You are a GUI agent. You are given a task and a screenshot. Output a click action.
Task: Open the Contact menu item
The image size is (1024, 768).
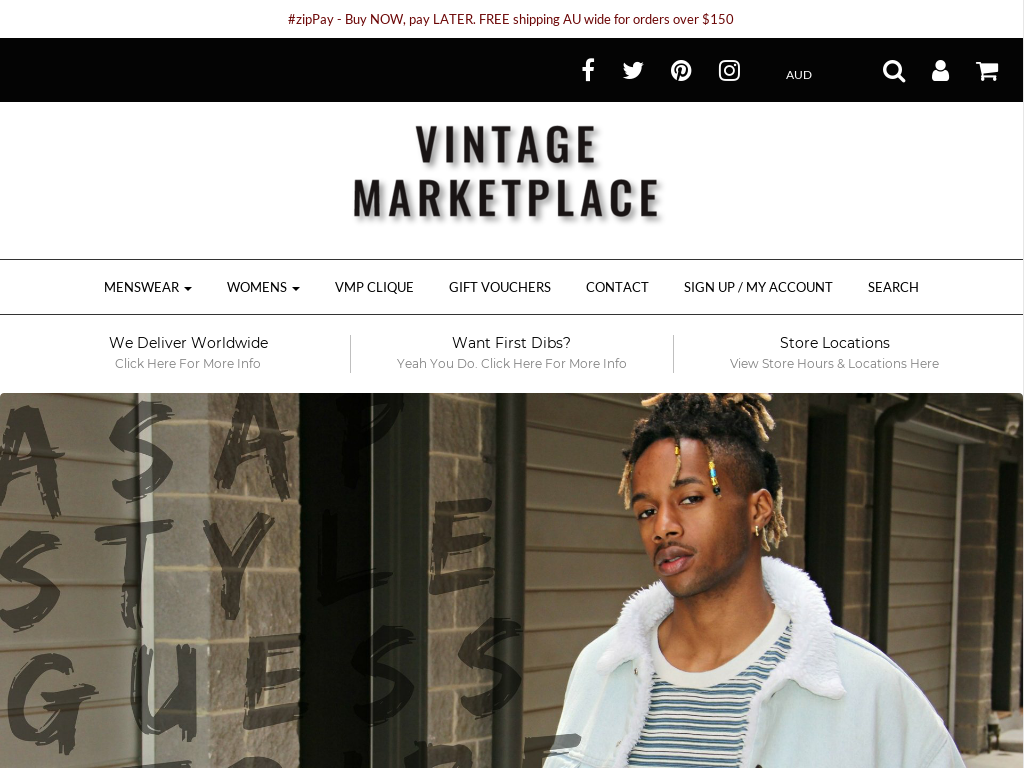tap(617, 287)
